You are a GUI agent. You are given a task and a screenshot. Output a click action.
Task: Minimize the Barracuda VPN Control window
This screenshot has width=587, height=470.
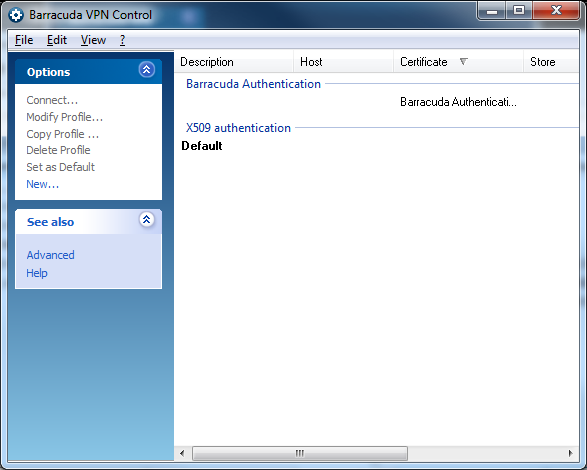[x=492, y=11]
